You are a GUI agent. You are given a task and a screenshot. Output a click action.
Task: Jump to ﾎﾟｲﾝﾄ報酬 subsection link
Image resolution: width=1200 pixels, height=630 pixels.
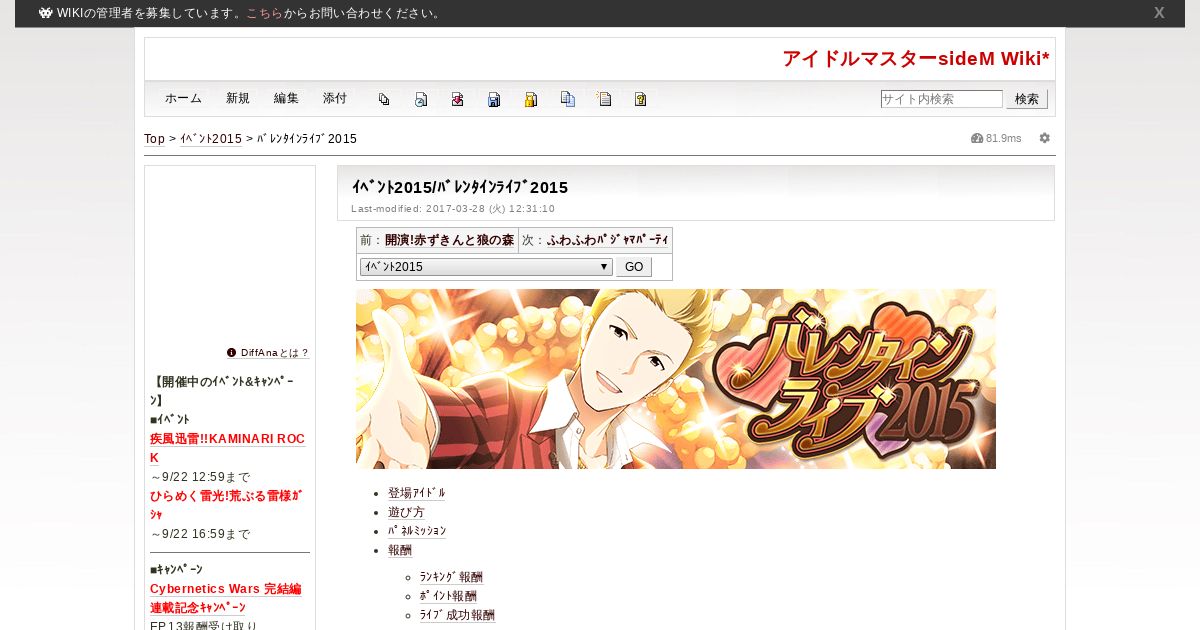tap(448, 596)
